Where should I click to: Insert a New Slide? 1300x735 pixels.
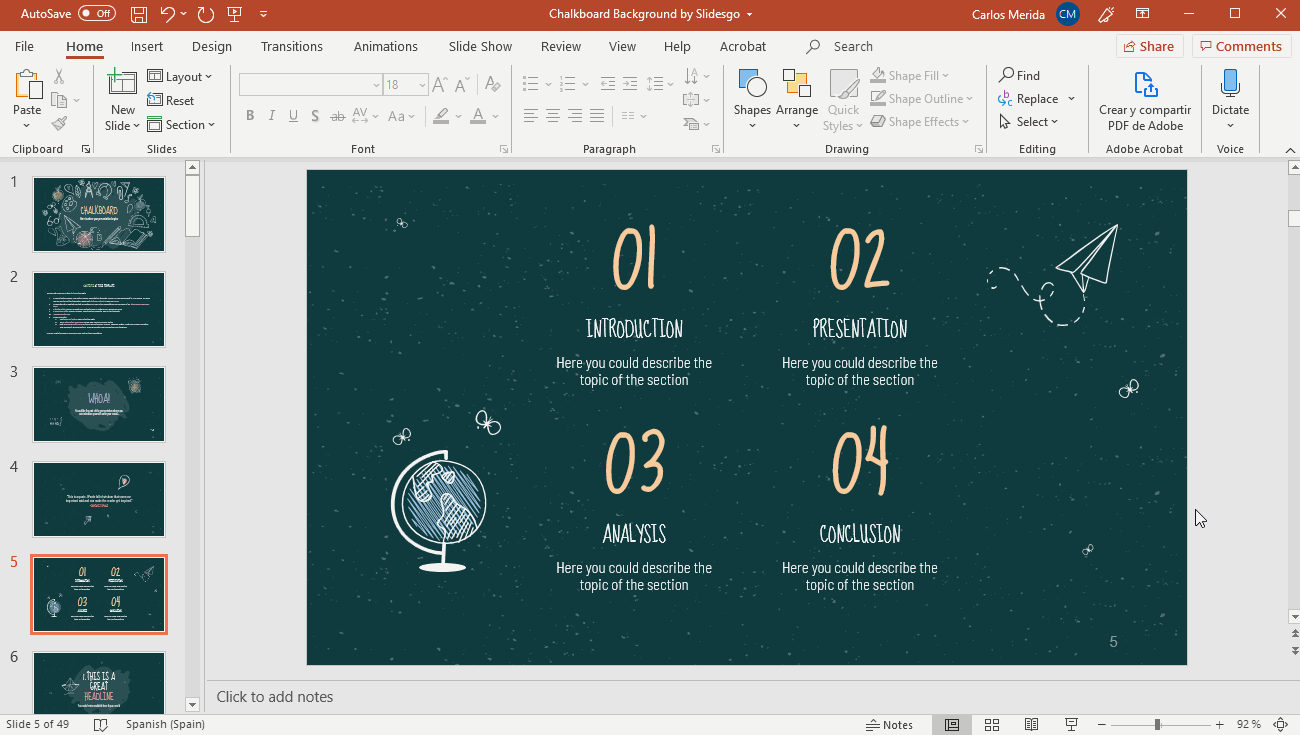[122, 100]
